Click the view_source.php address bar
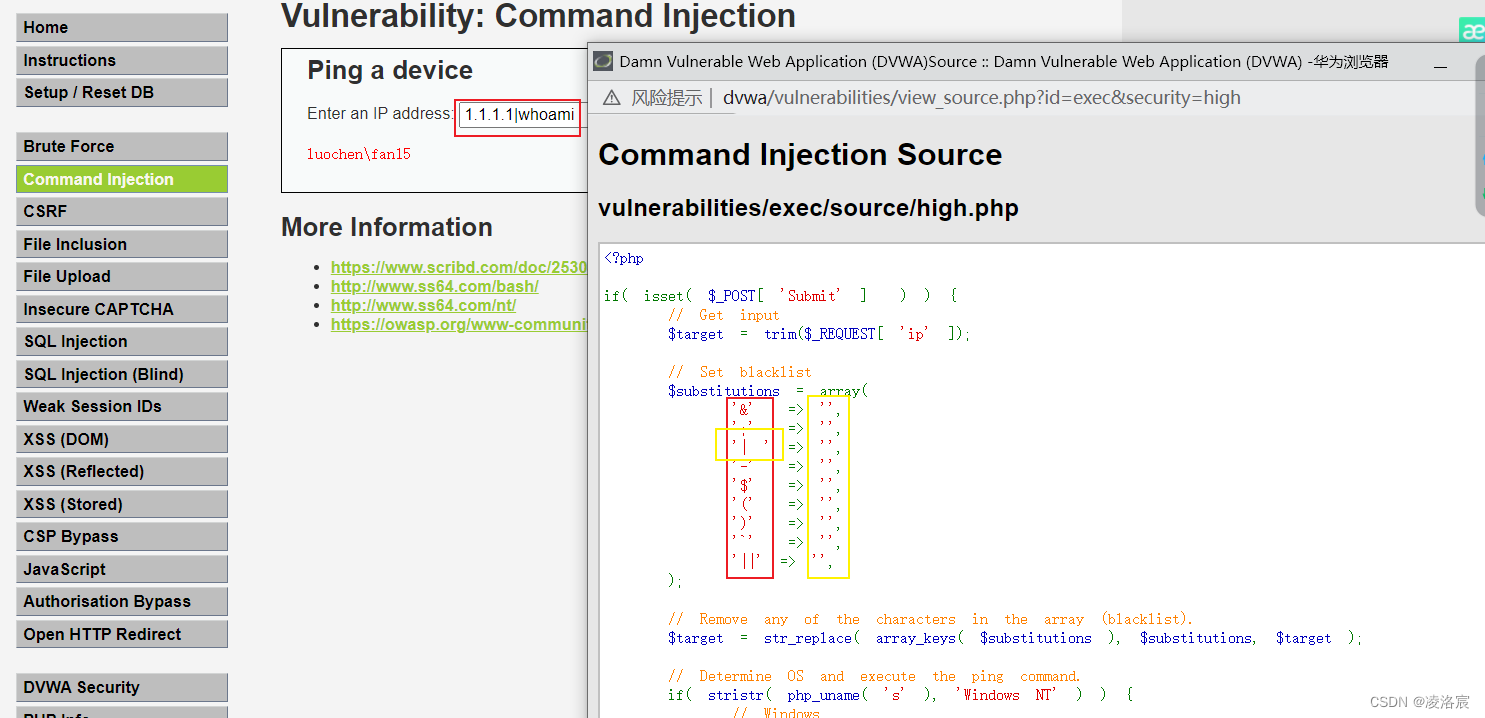The image size is (1485, 718). click(982, 98)
